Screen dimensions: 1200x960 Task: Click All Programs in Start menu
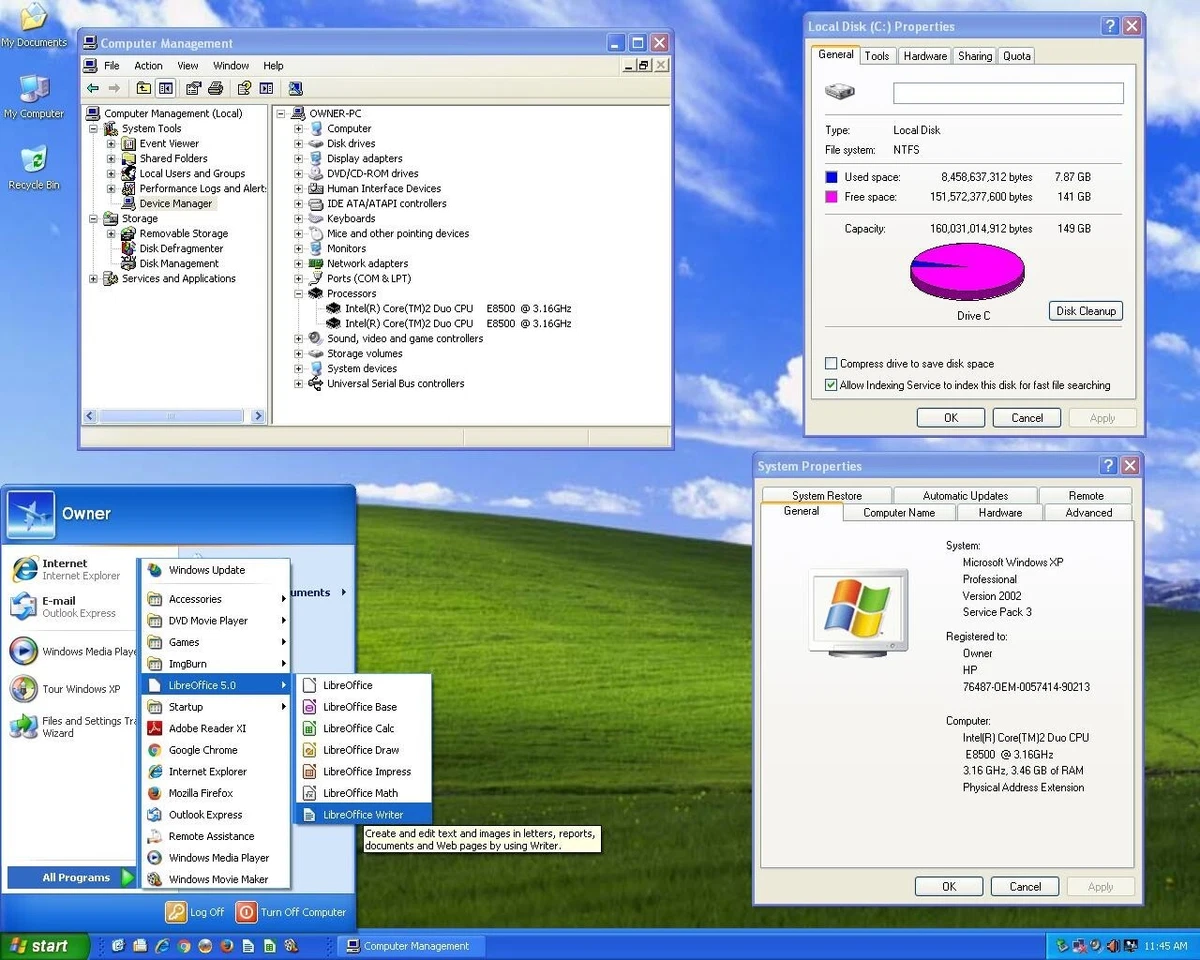tap(71, 878)
